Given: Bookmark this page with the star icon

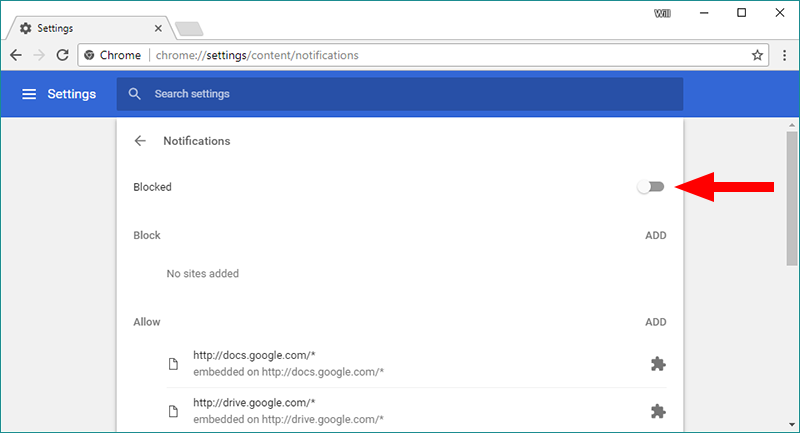Looking at the screenshot, I should pyautogui.click(x=757, y=55).
